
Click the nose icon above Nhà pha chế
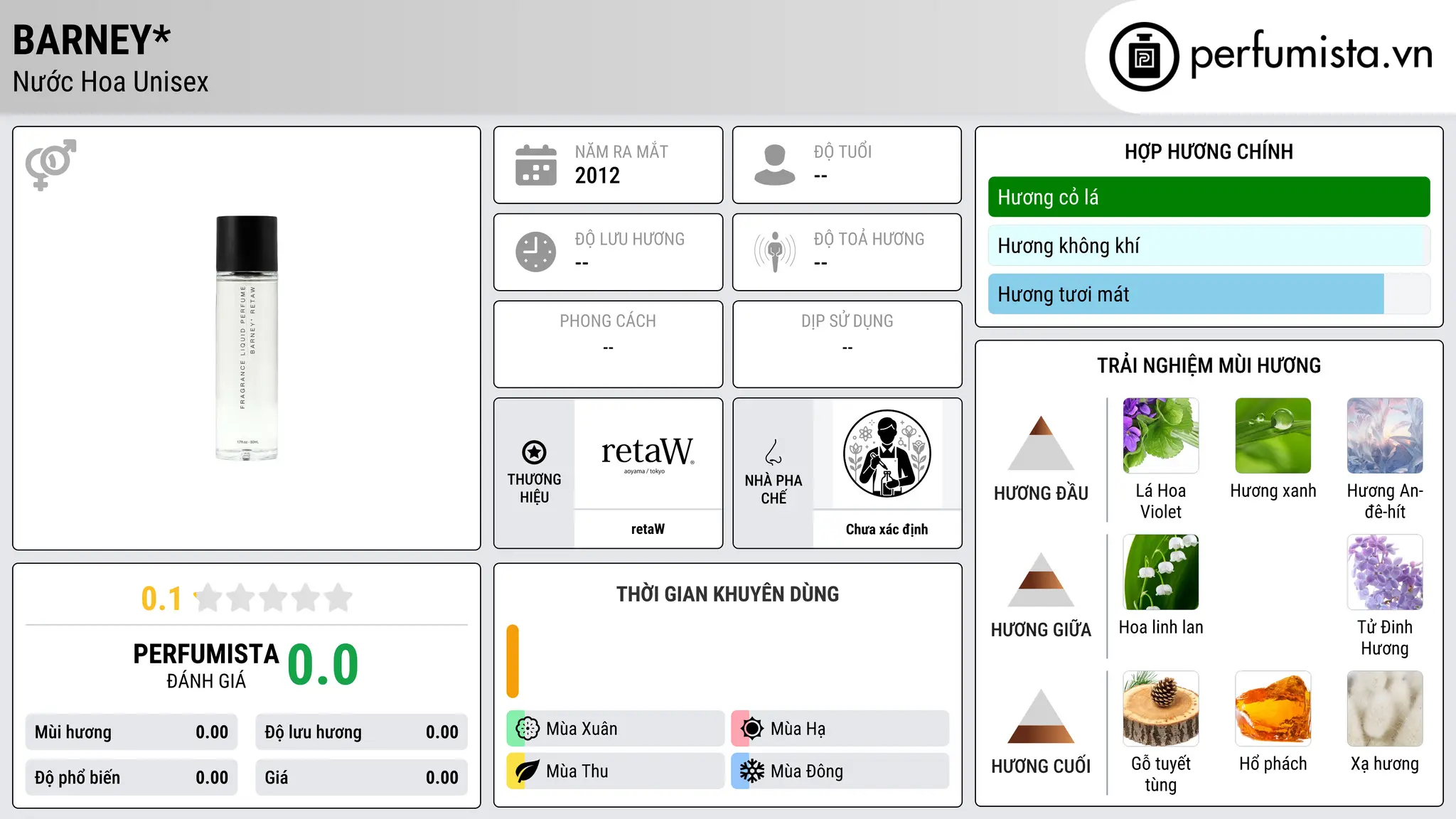point(773,452)
